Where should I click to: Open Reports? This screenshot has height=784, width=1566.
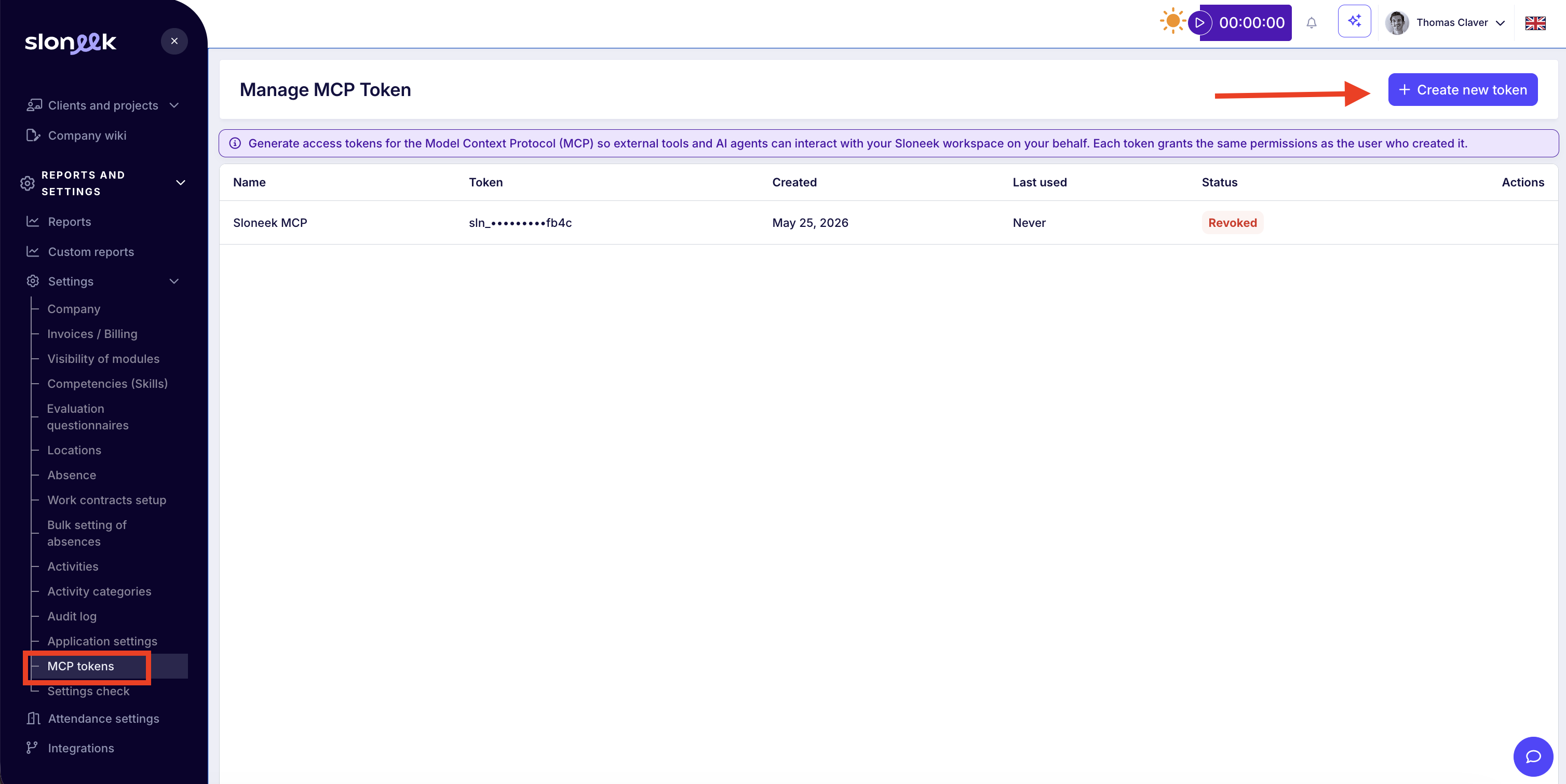point(69,221)
